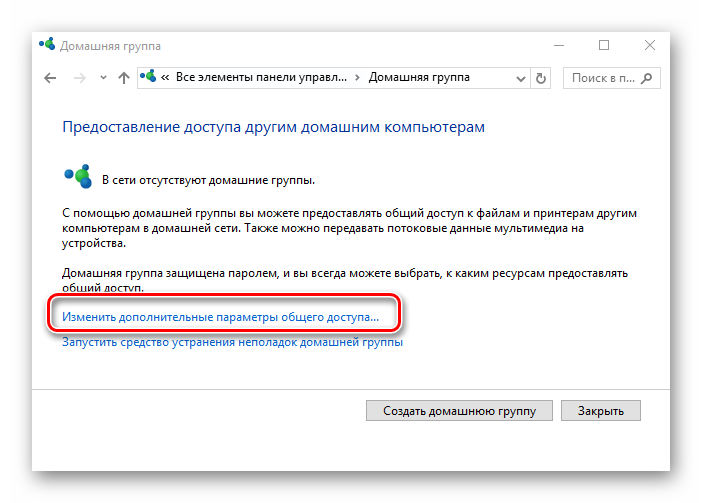Go up one level with up arrow

point(124,78)
